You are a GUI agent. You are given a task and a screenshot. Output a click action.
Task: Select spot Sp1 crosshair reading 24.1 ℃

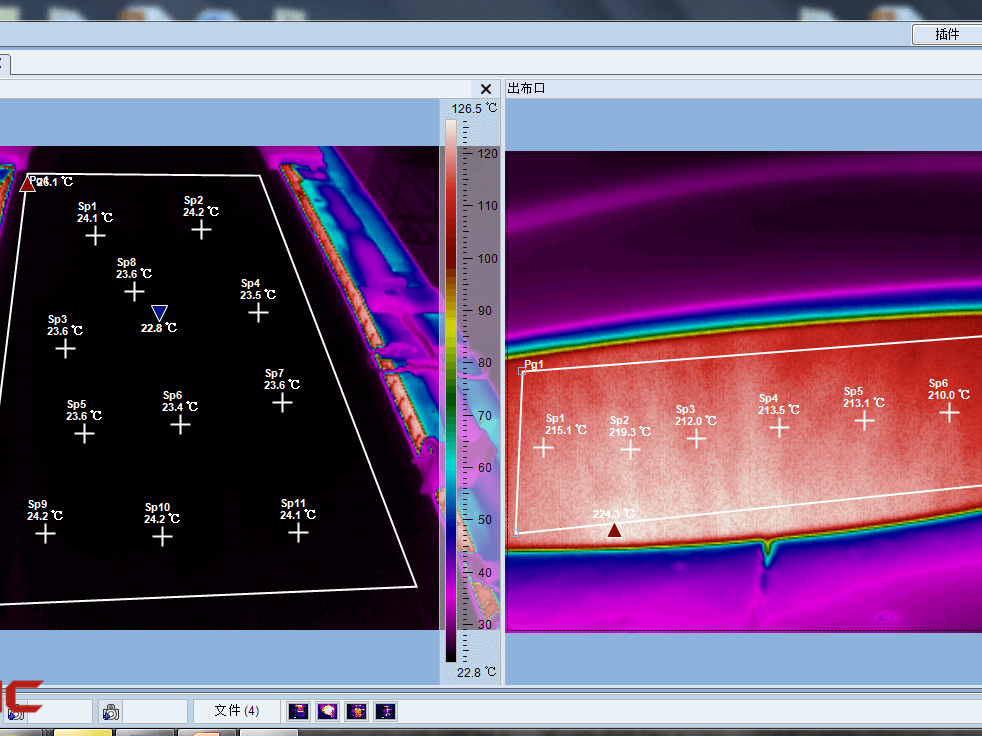click(x=95, y=236)
